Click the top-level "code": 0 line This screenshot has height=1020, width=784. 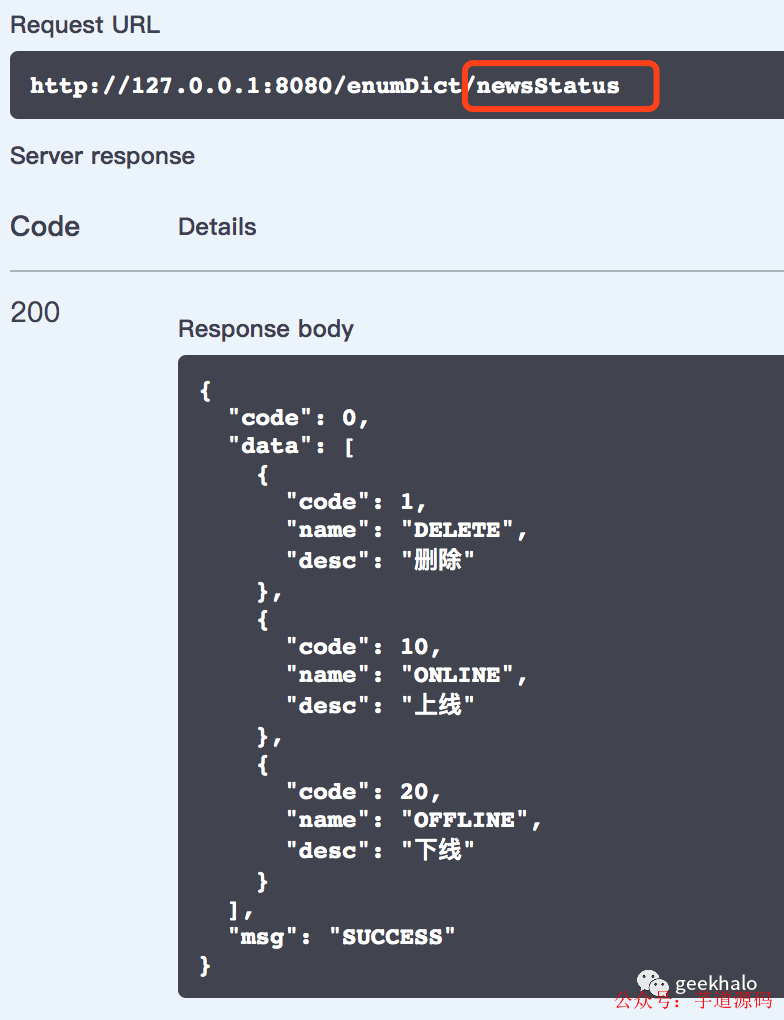299,418
